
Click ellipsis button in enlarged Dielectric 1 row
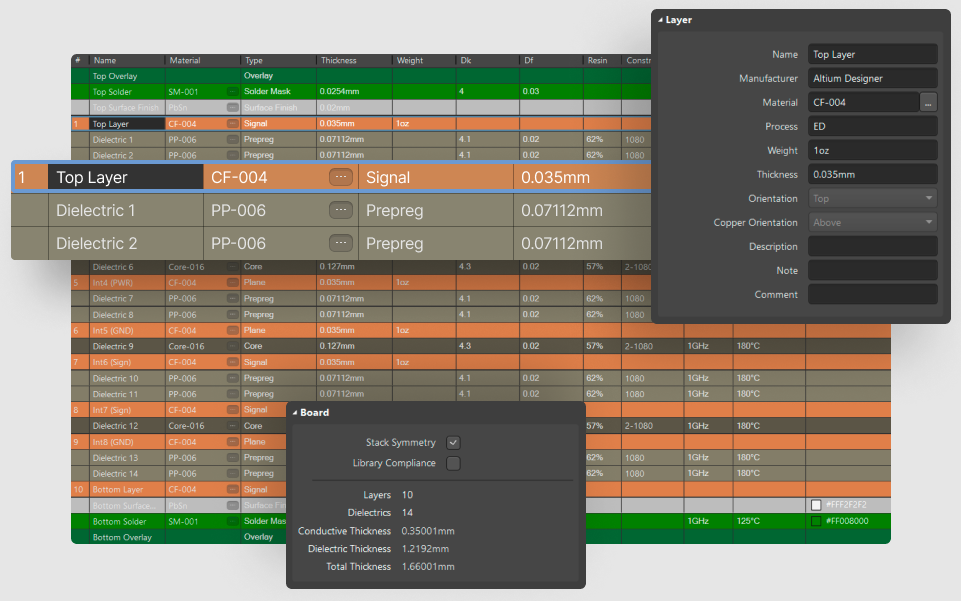[341, 210]
